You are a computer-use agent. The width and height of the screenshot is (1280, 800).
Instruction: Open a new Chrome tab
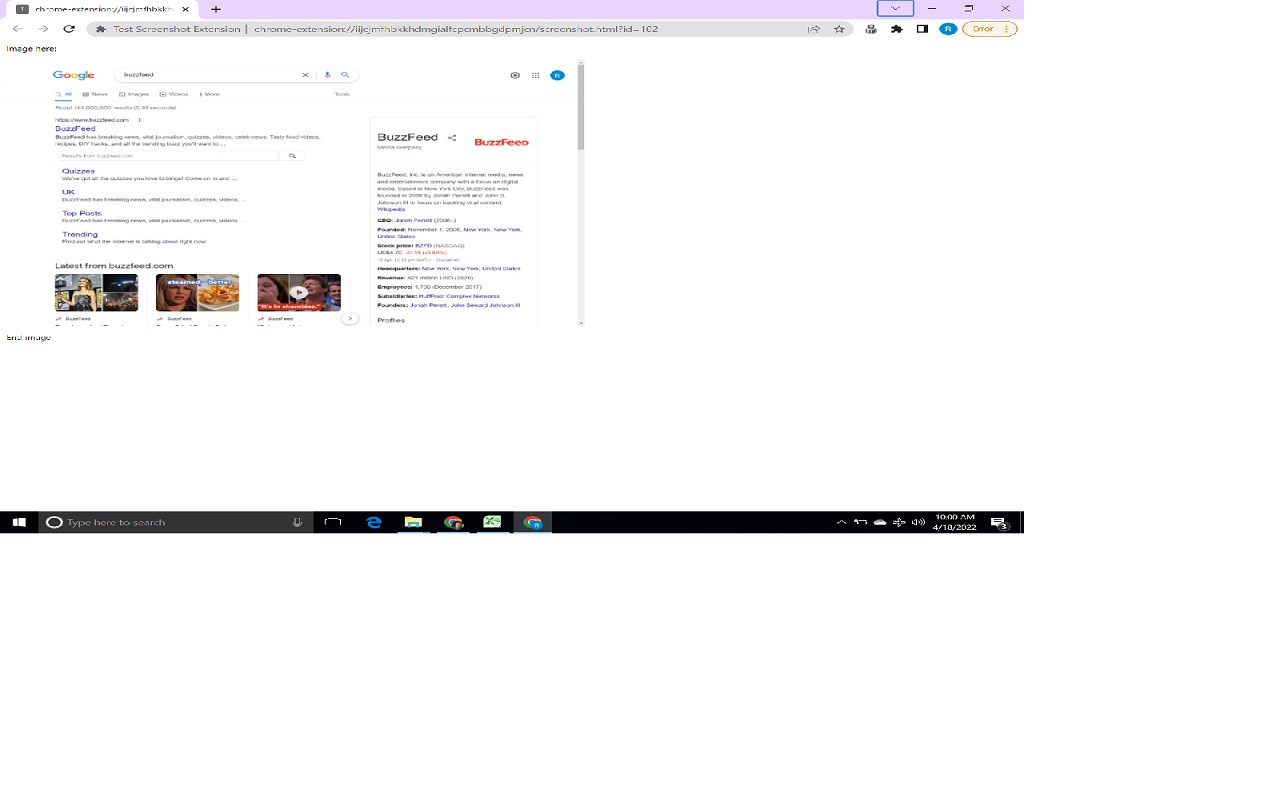click(x=216, y=9)
